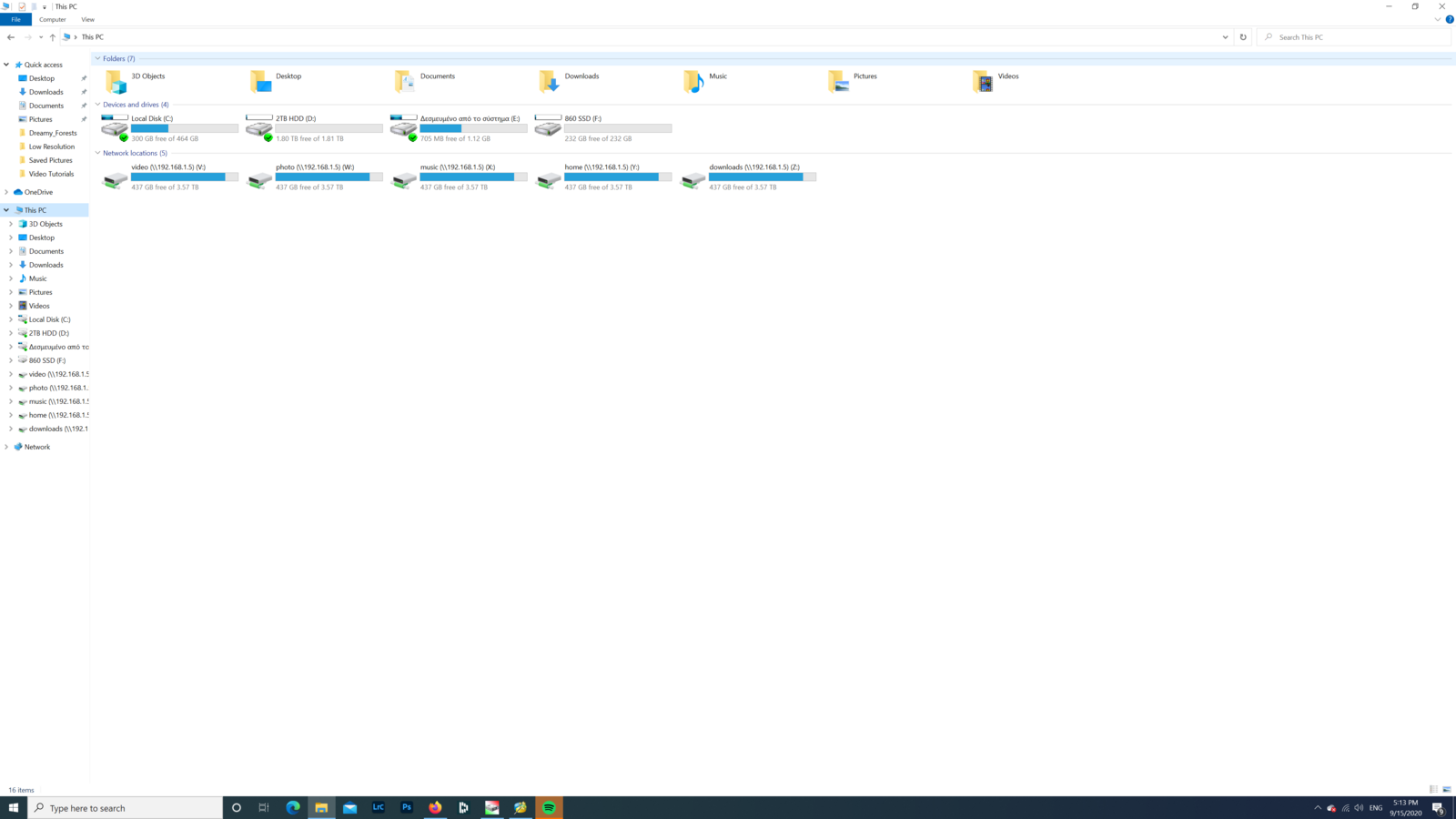Screen dimensions: 1456x819
Task: Go up one level with Up arrow
Action: (52, 37)
